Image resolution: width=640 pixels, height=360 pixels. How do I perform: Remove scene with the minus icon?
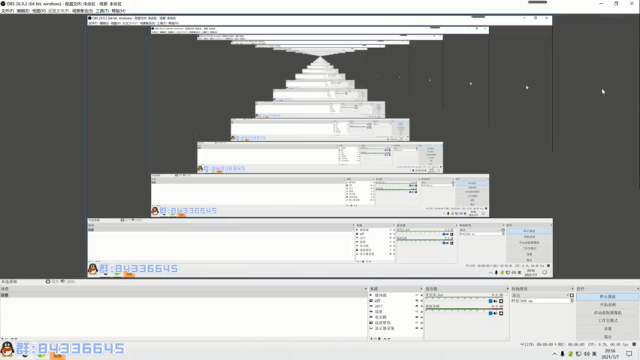tap(6, 339)
